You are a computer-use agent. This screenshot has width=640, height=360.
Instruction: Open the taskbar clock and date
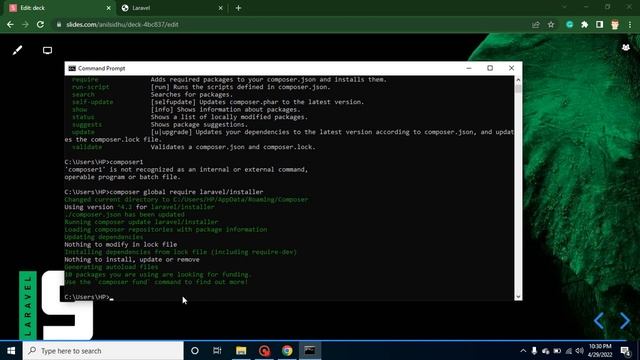pos(600,351)
